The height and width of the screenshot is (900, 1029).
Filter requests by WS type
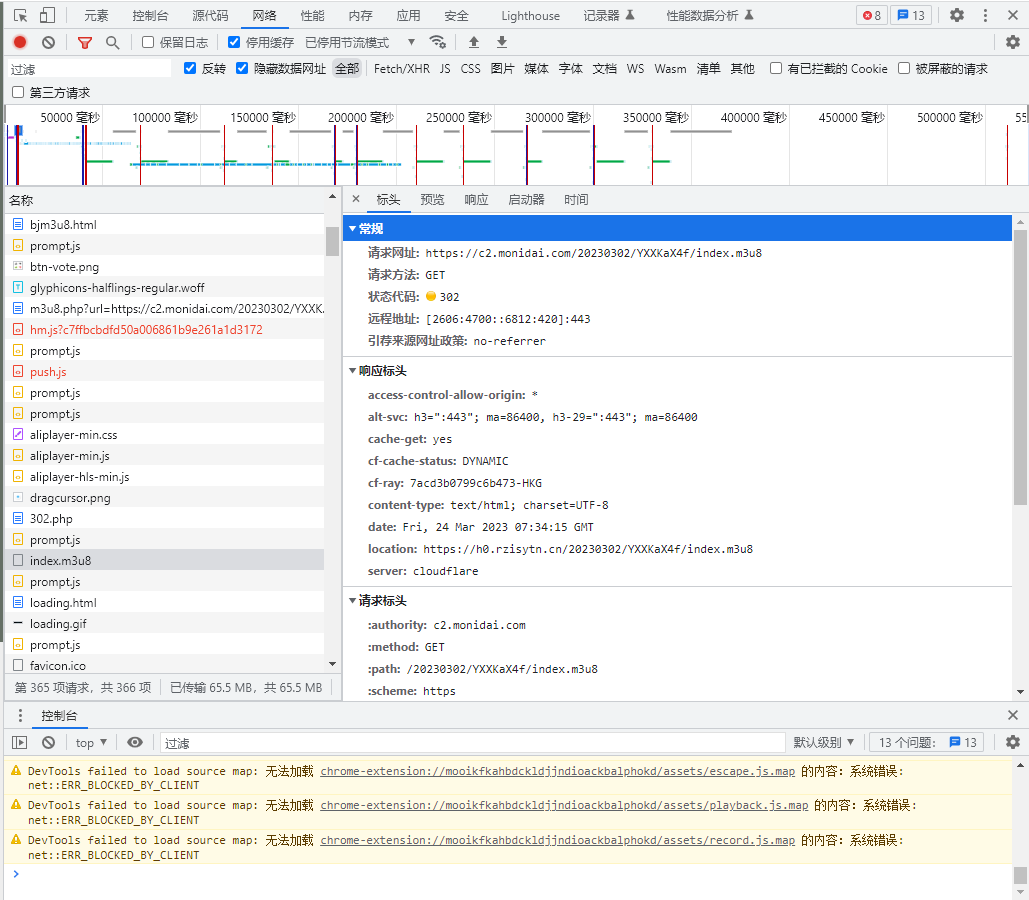(x=635, y=68)
